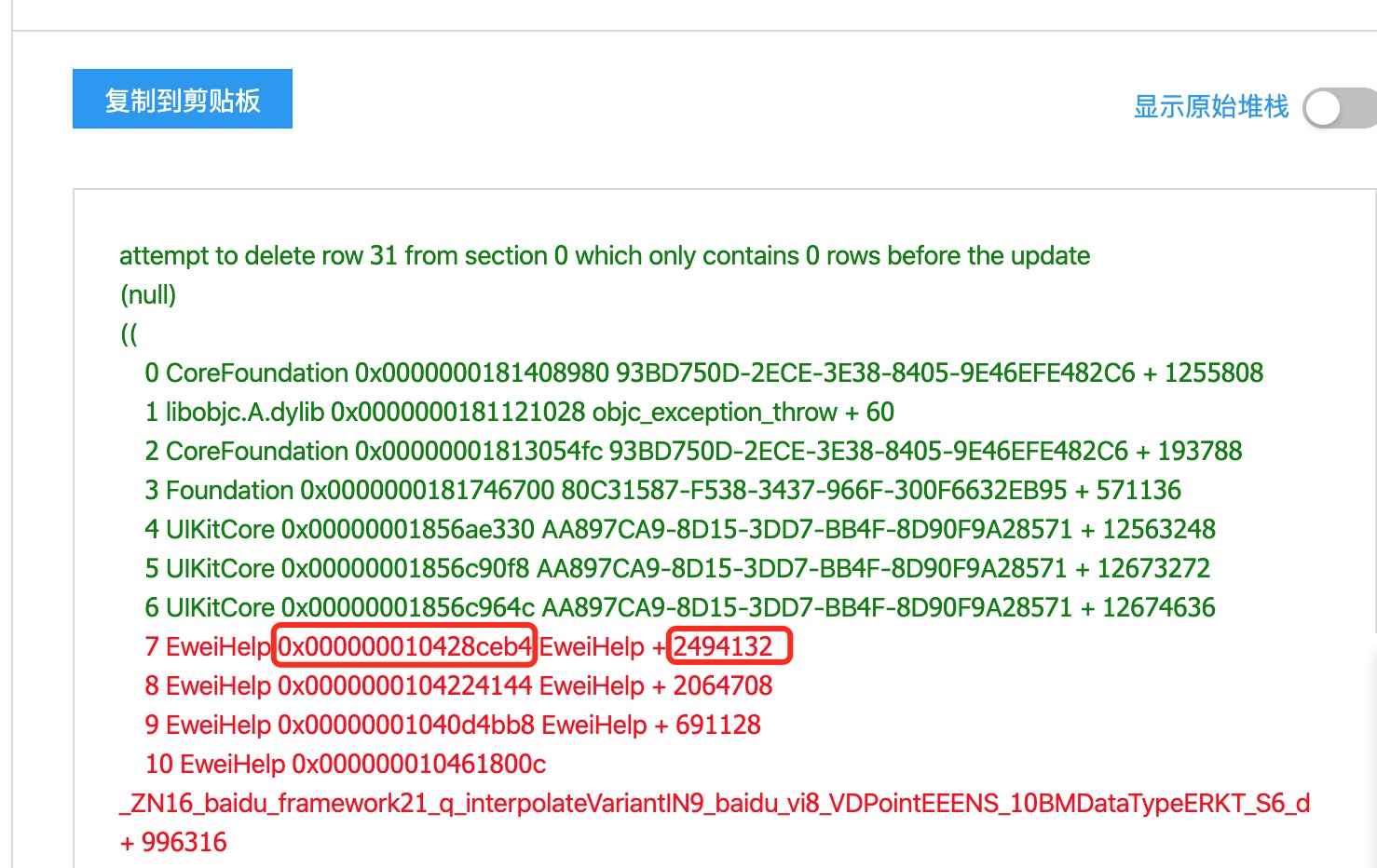The width and height of the screenshot is (1377, 868).
Task: Select stack frame 5 UIKitCore + 12673272
Action: pyautogui.click(x=677, y=569)
